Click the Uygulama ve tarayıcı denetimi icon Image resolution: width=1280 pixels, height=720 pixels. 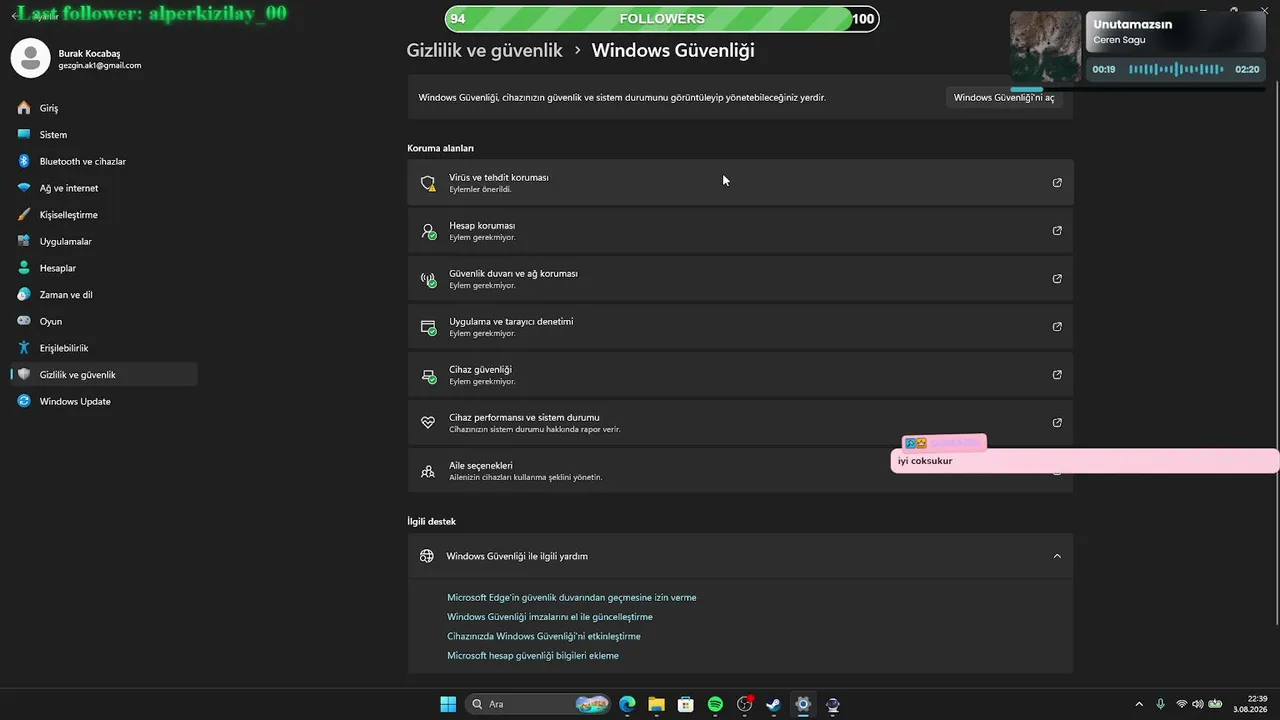click(428, 327)
